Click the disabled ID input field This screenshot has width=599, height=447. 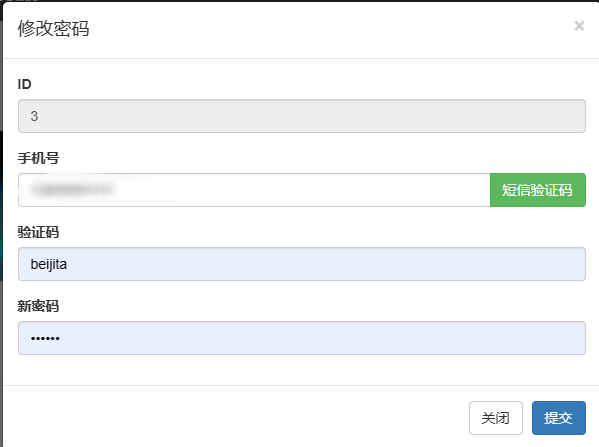[302, 116]
